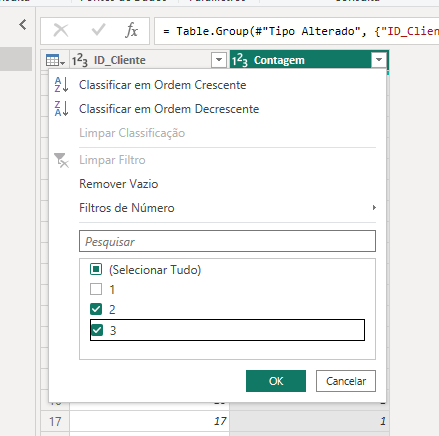Click the OK button

coord(276,381)
